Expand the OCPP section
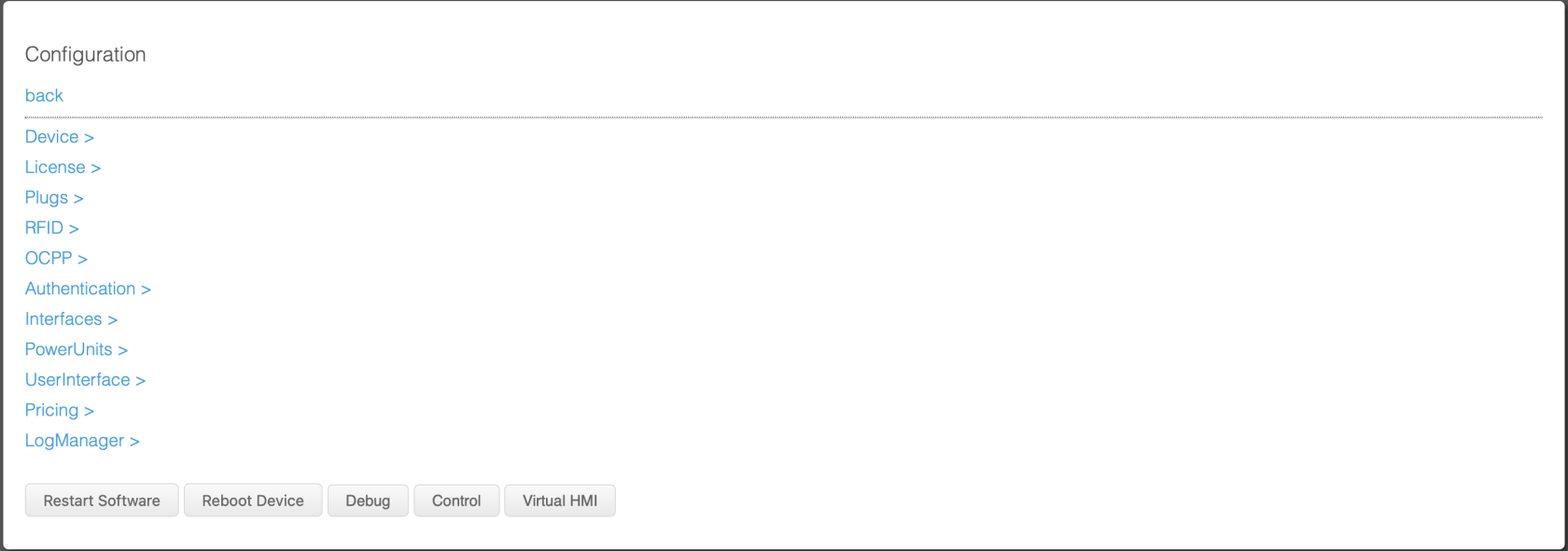 [56, 259]
